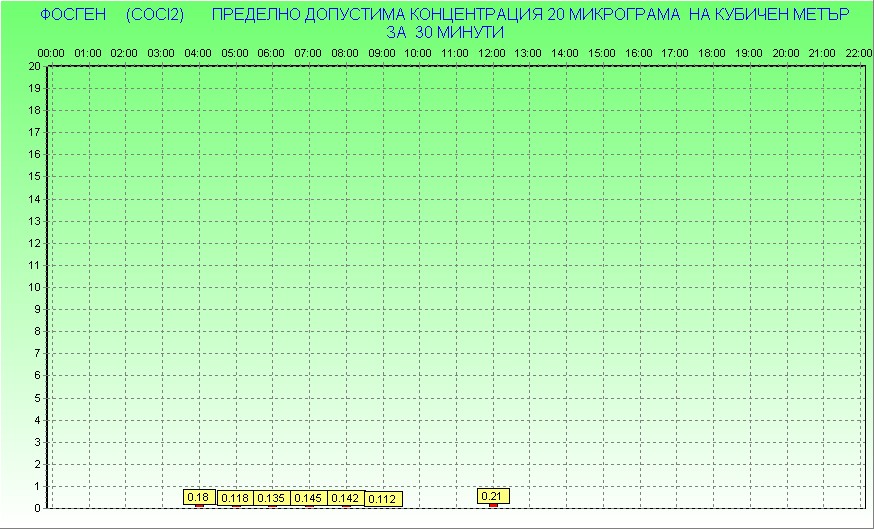Image resolution: width=874 pixels, height=529 pixels.
Task: Click the 01:00 time axis label
Action: pyautogui.click(x=88, y=54)
